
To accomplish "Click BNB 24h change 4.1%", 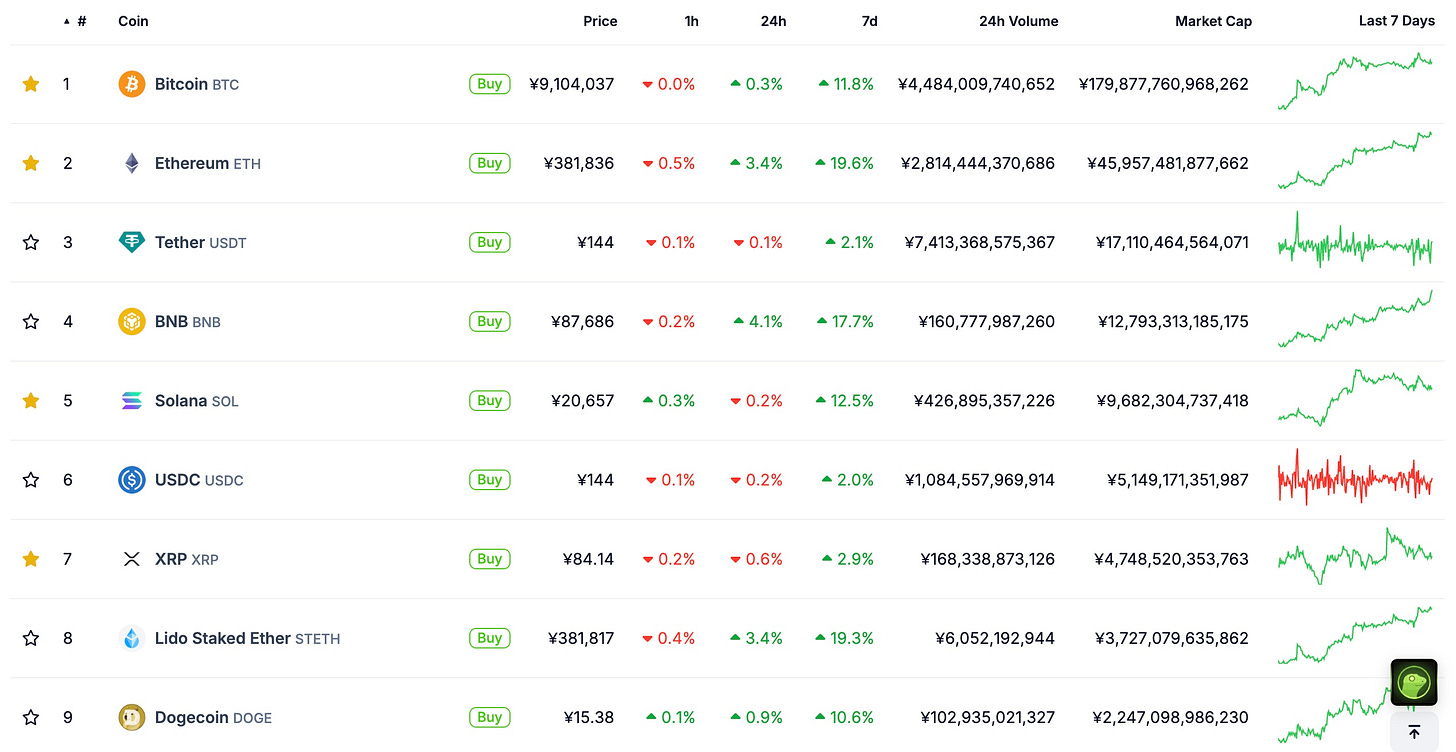I will click(758, 321).
